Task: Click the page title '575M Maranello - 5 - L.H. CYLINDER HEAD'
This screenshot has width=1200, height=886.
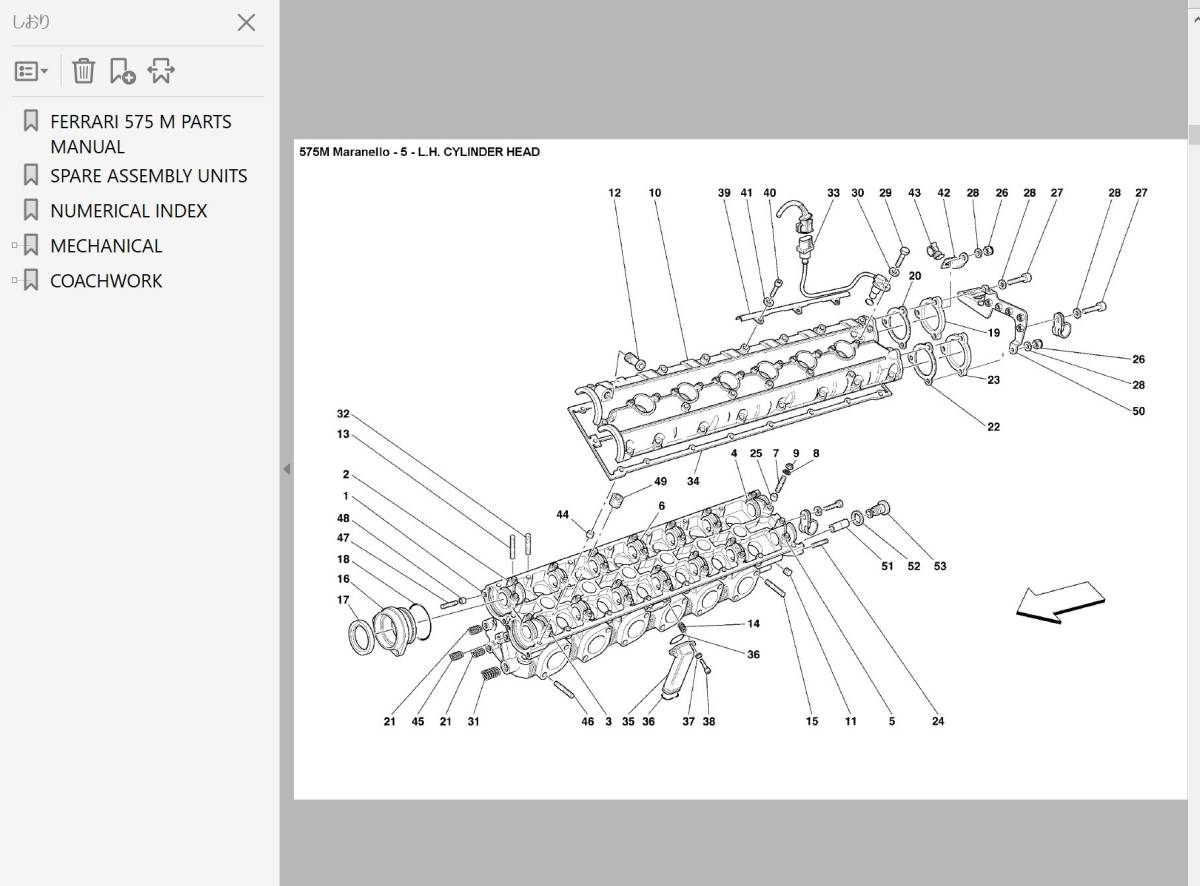Action: coord(419,152)
